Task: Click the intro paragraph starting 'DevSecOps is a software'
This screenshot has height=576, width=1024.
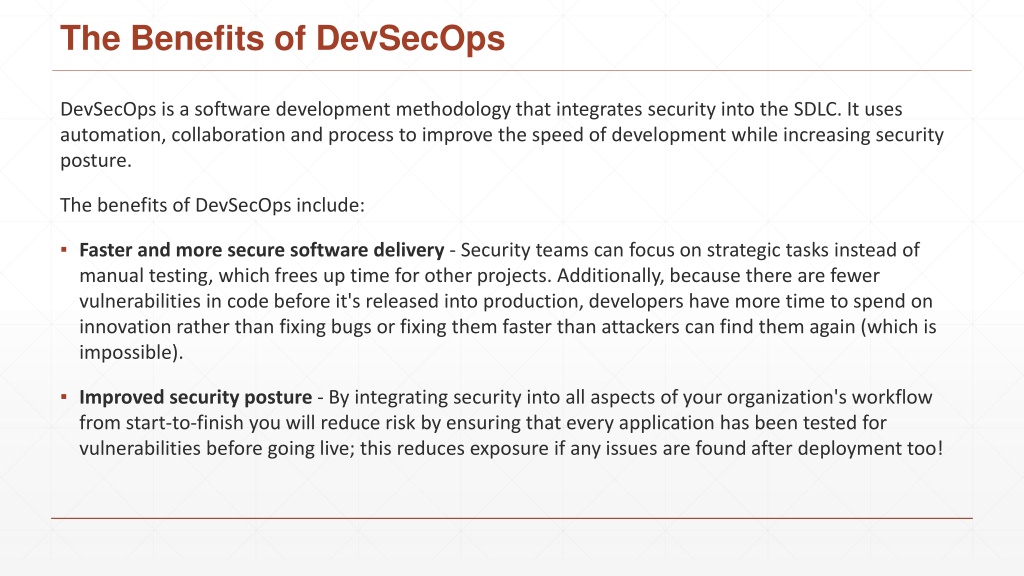Action: [502, 135]
